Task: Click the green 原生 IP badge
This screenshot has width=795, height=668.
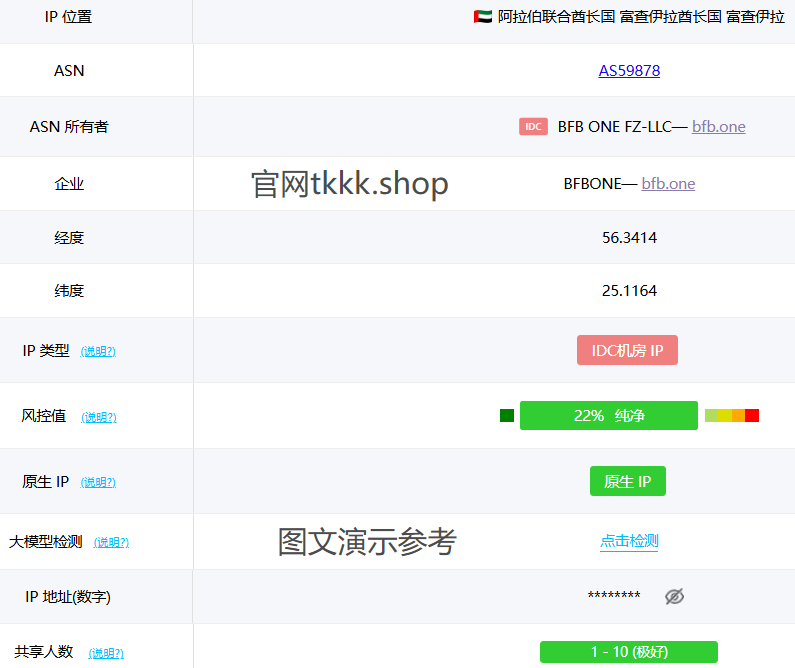Action: pyautogui.click(x=627, y=481)
